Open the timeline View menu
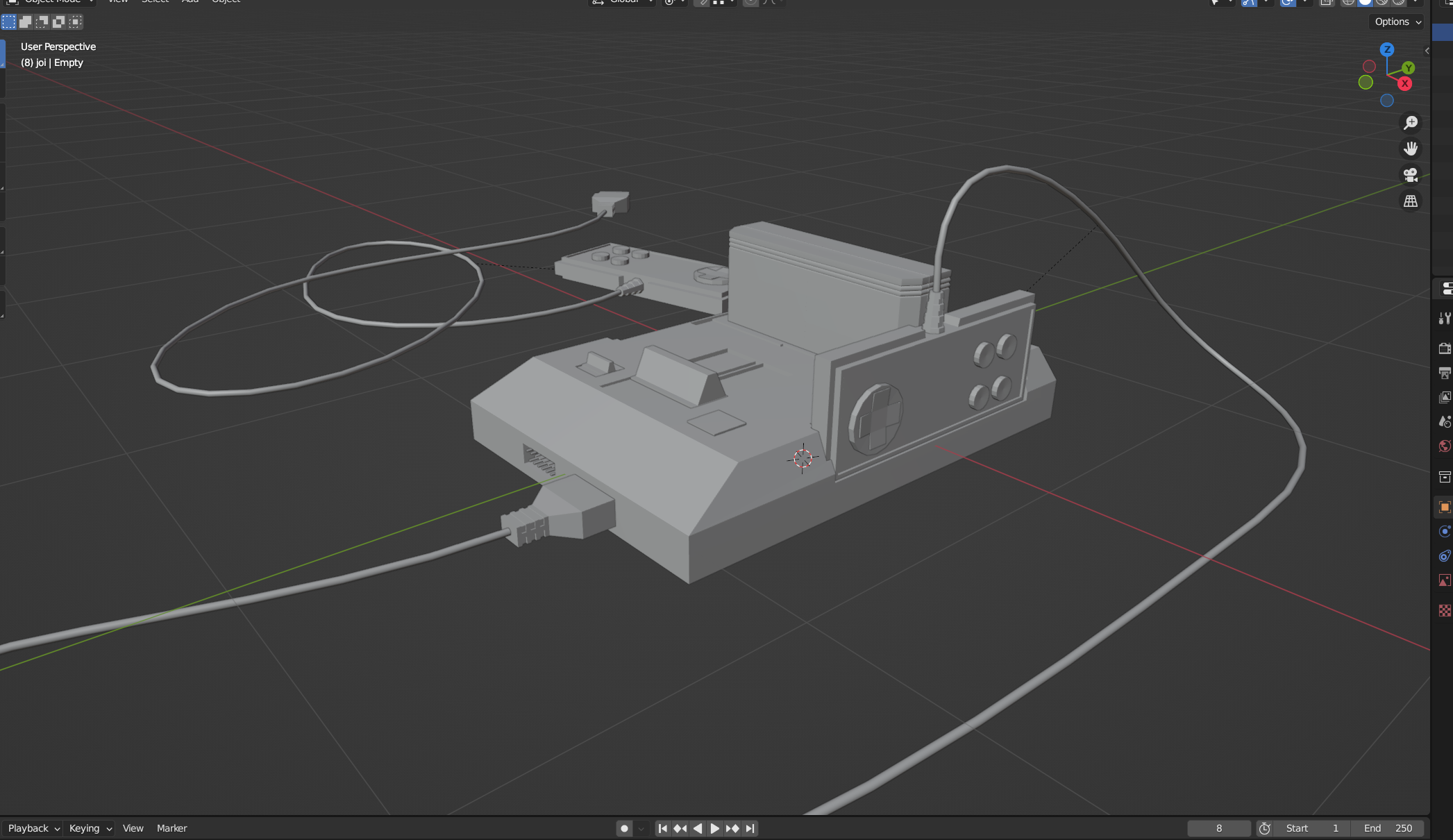Viewport: 1453px width, 840px height. [x=133, y=828]
